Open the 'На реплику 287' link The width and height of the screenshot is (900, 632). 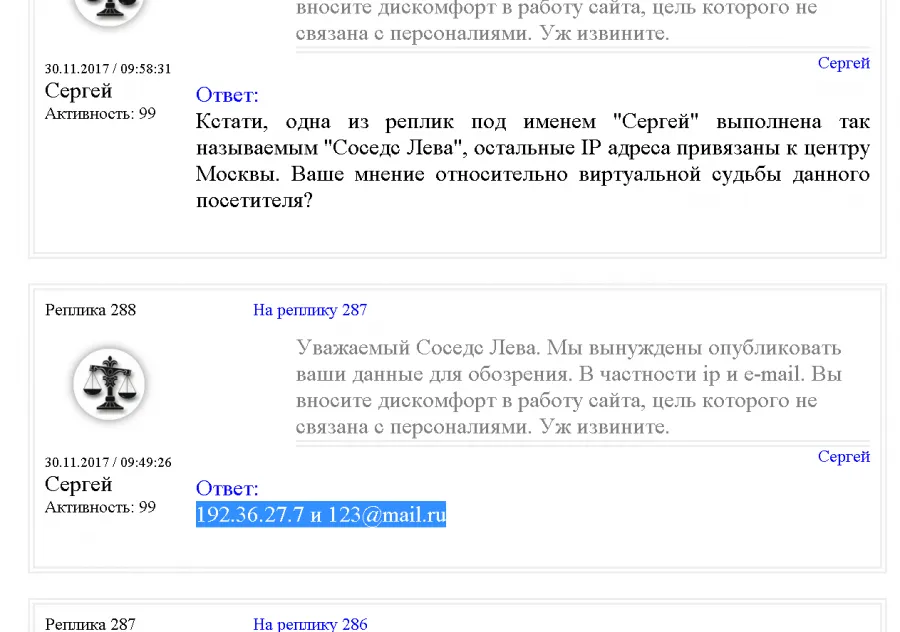(310, 310)
